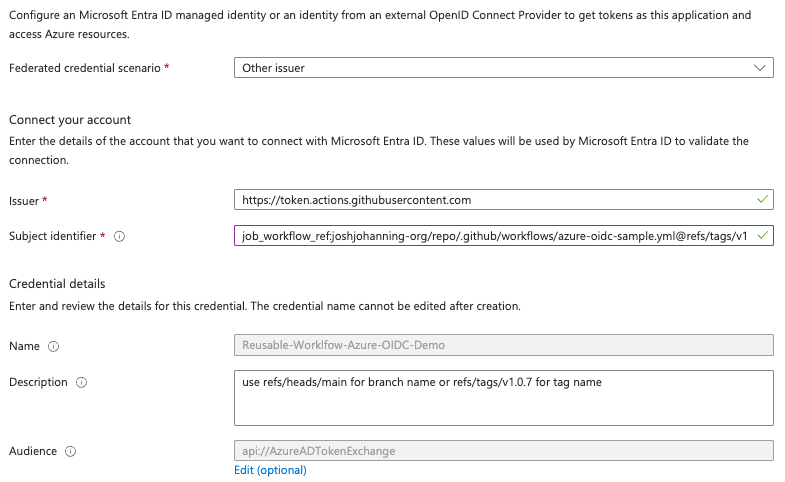The image size is (785, 482).
Task: Click the Connect your account heading
Action: (x=69, y=120)
